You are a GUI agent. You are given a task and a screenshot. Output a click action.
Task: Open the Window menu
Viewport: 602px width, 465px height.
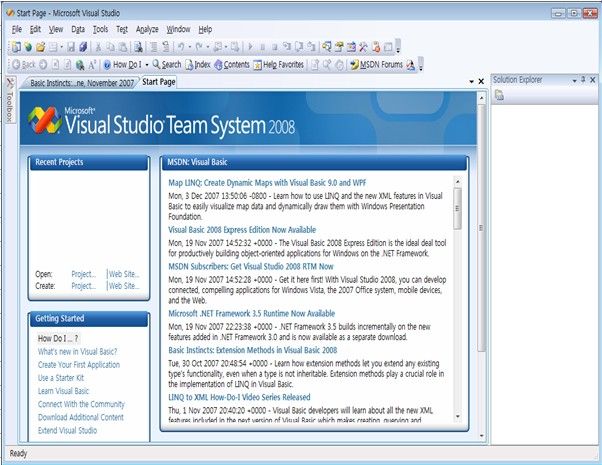tap(178, 29)
